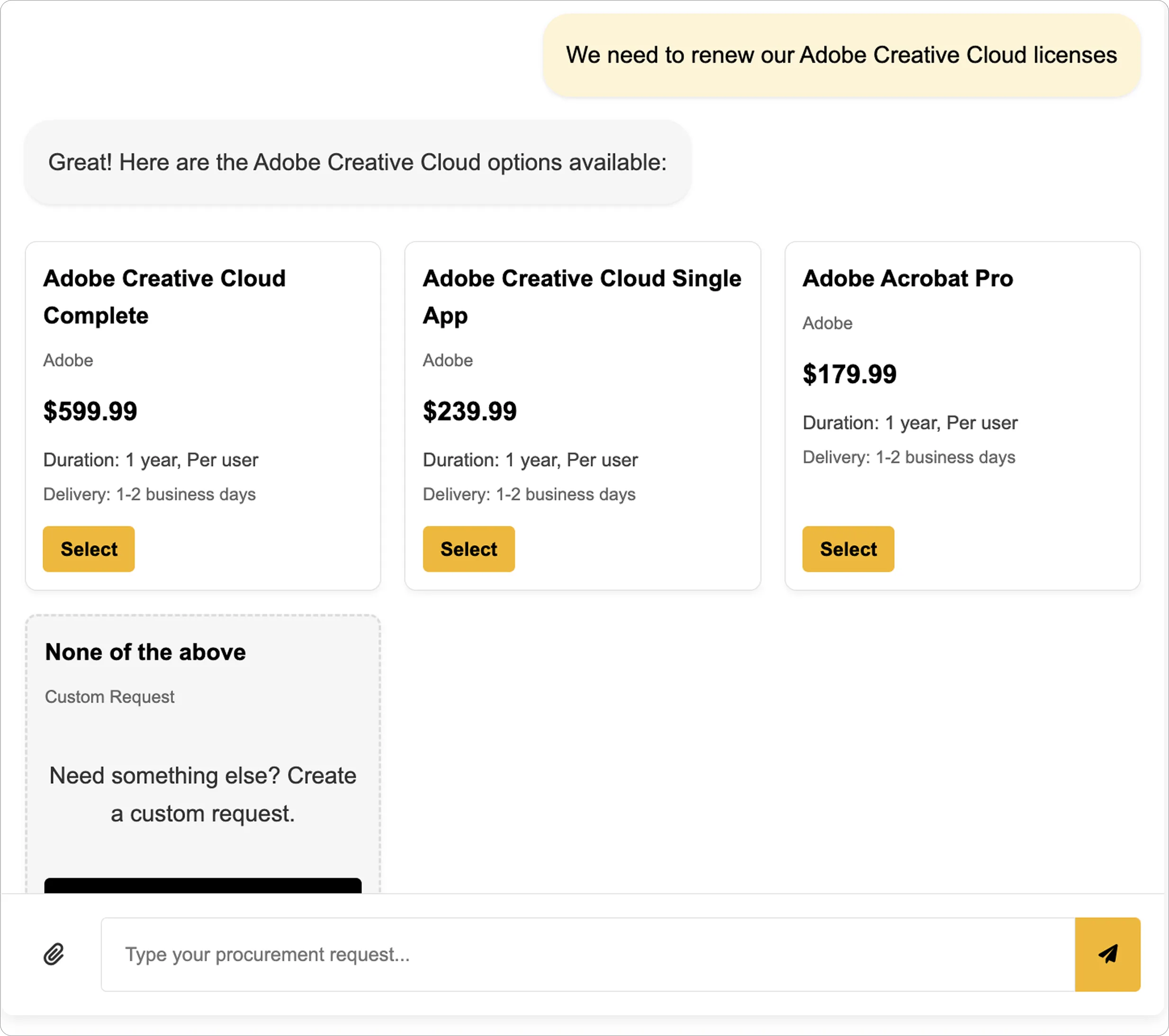
Task: Click the Adobe Acrobat Pro title
Action: tap(908, 278)
